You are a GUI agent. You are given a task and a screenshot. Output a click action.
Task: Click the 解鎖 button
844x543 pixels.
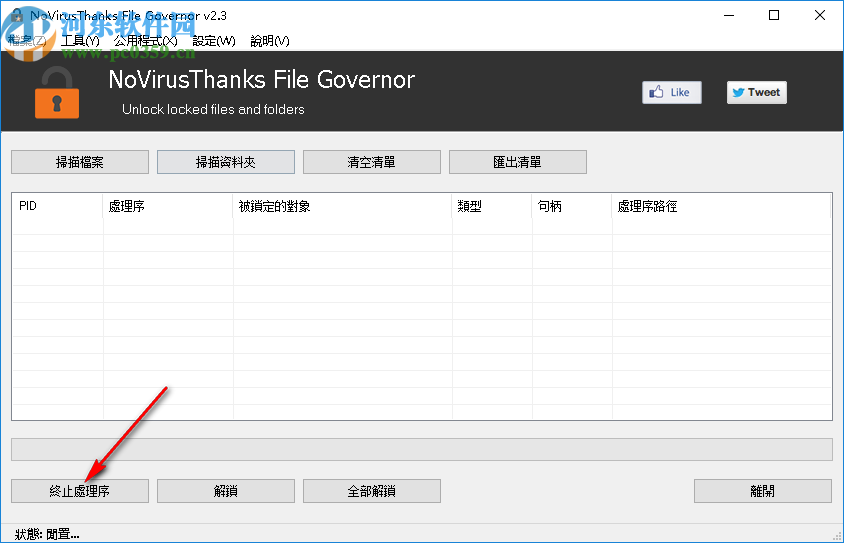226,491
